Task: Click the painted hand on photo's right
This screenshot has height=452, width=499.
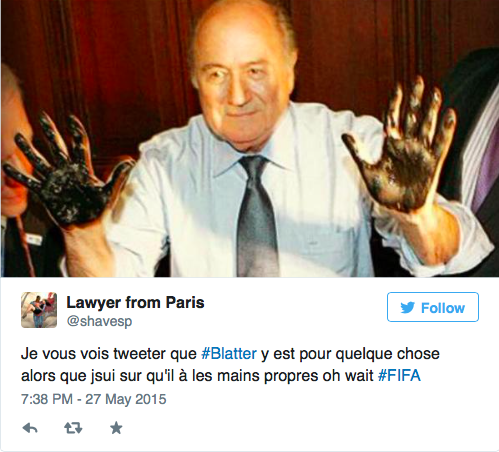Action: 402,147
